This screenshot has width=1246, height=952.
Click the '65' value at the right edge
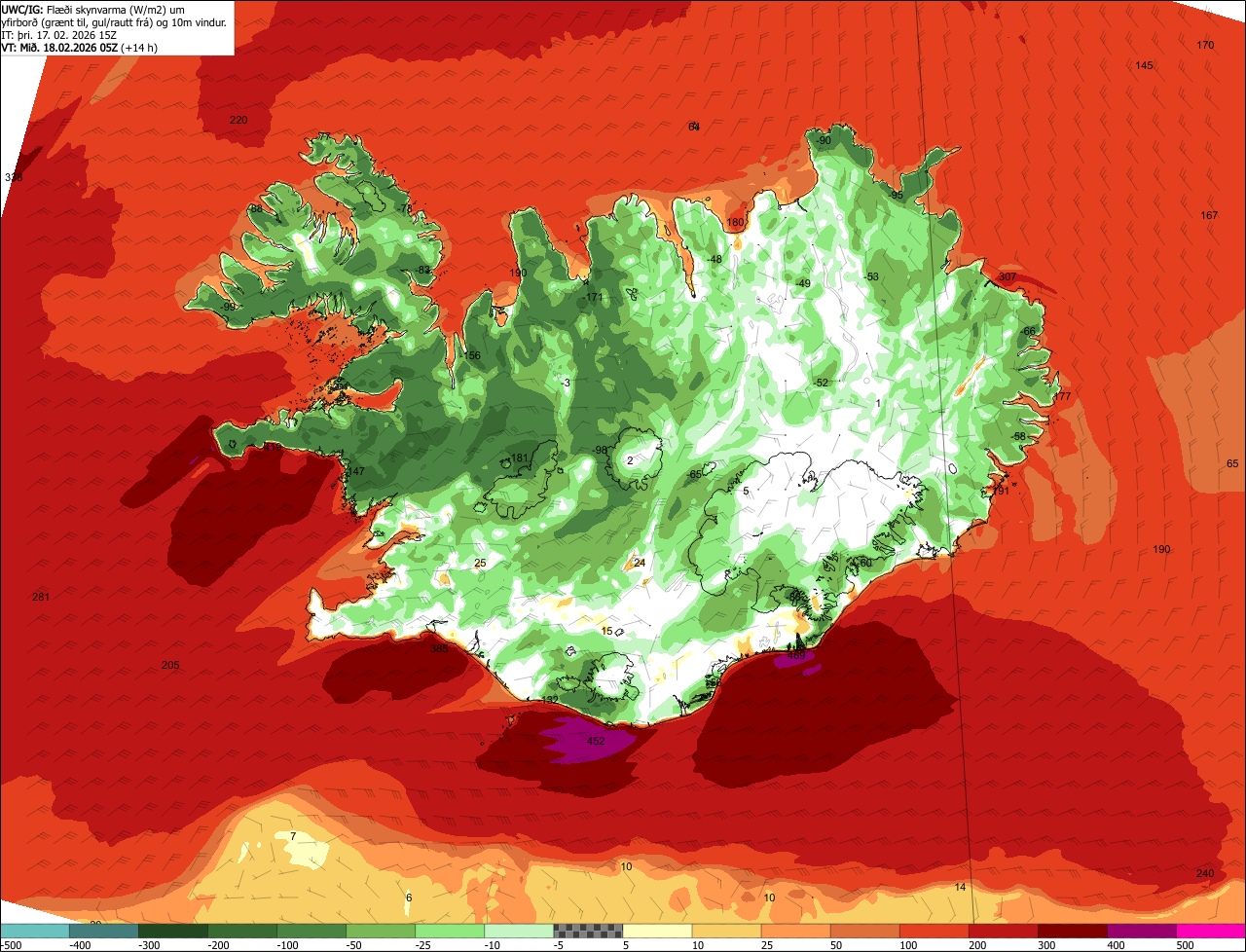1232,463
